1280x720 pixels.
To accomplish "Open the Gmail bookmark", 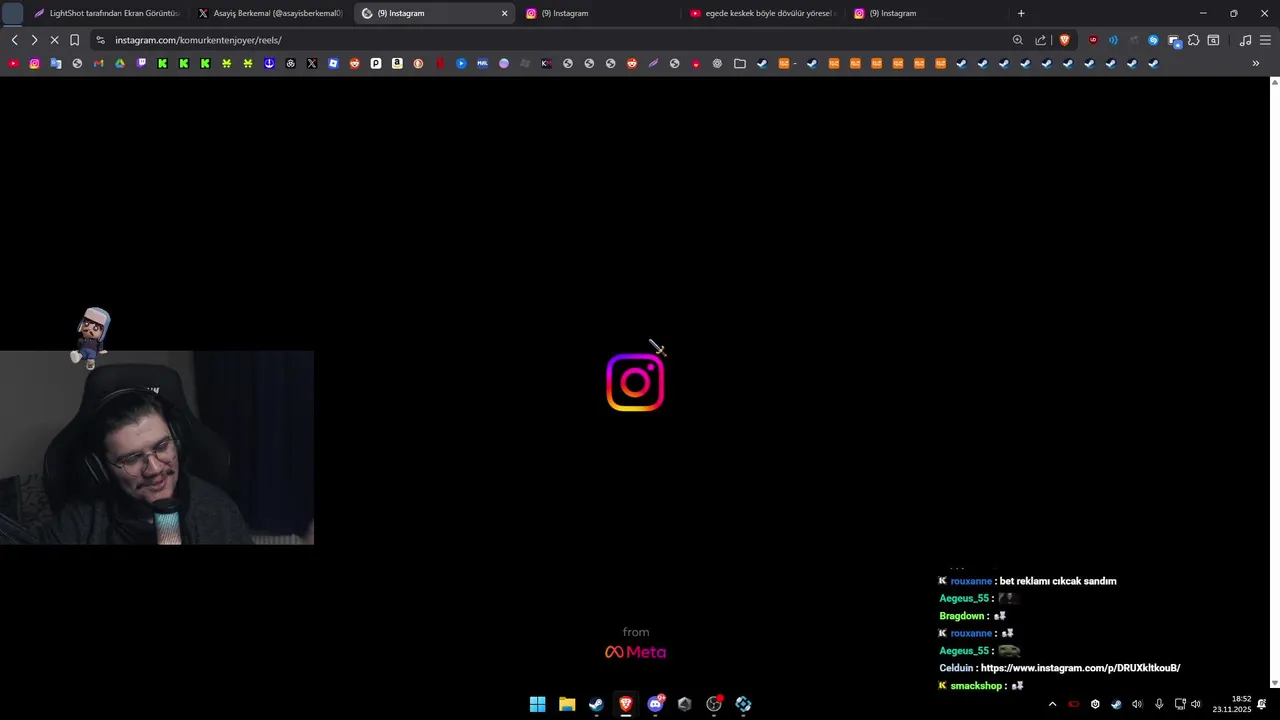I will coord(98,63).
